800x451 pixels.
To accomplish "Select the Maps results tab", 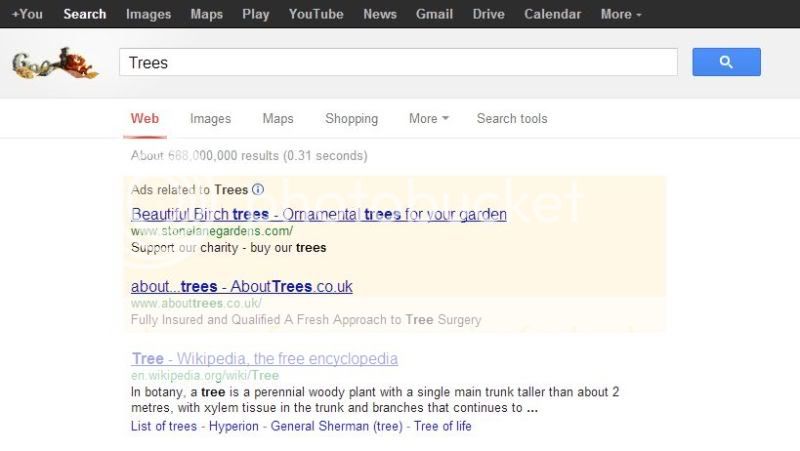I will click(x=278, y=119).
